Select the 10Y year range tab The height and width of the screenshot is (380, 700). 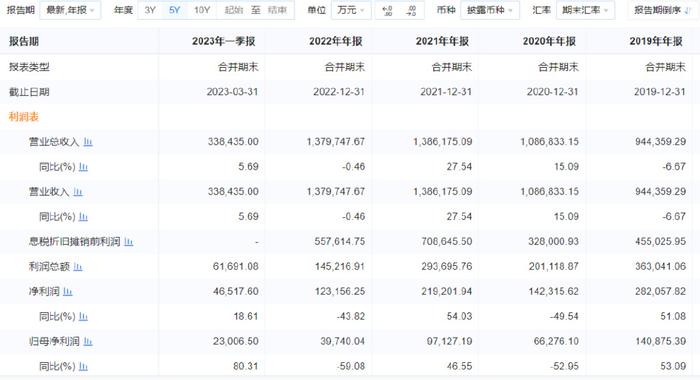(202, 10)
